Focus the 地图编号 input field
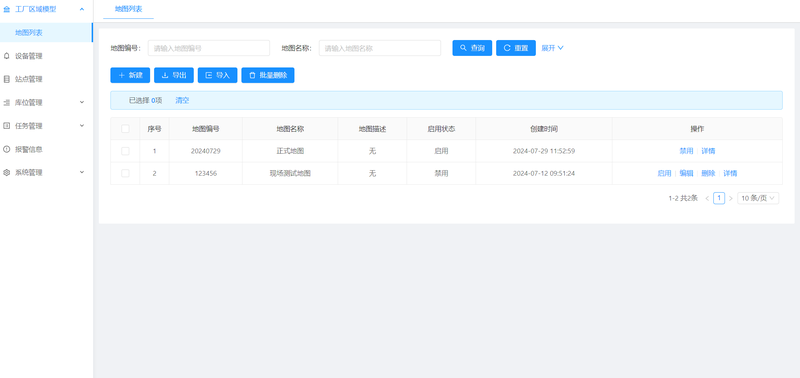 [209, 48]
